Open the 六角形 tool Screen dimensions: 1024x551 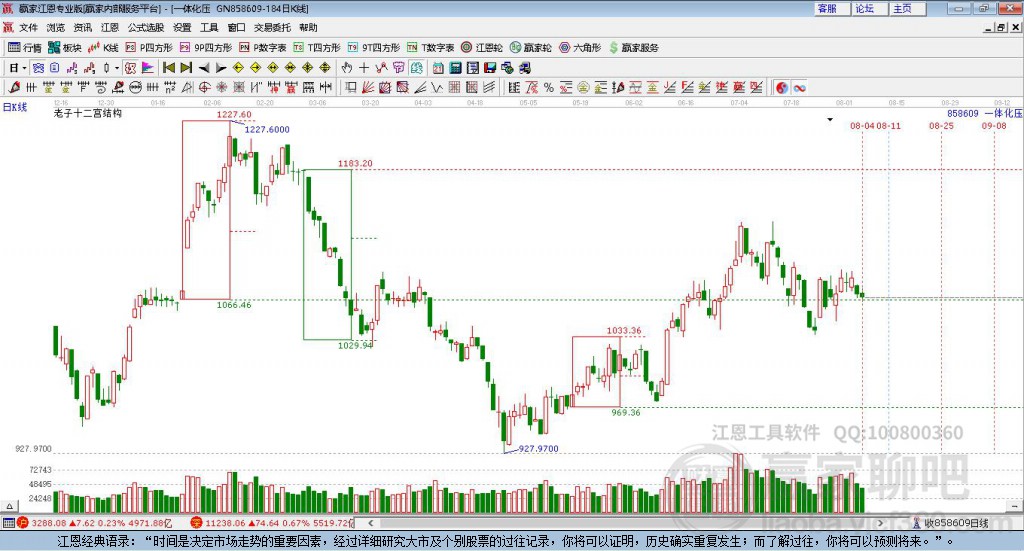point(580,48)
